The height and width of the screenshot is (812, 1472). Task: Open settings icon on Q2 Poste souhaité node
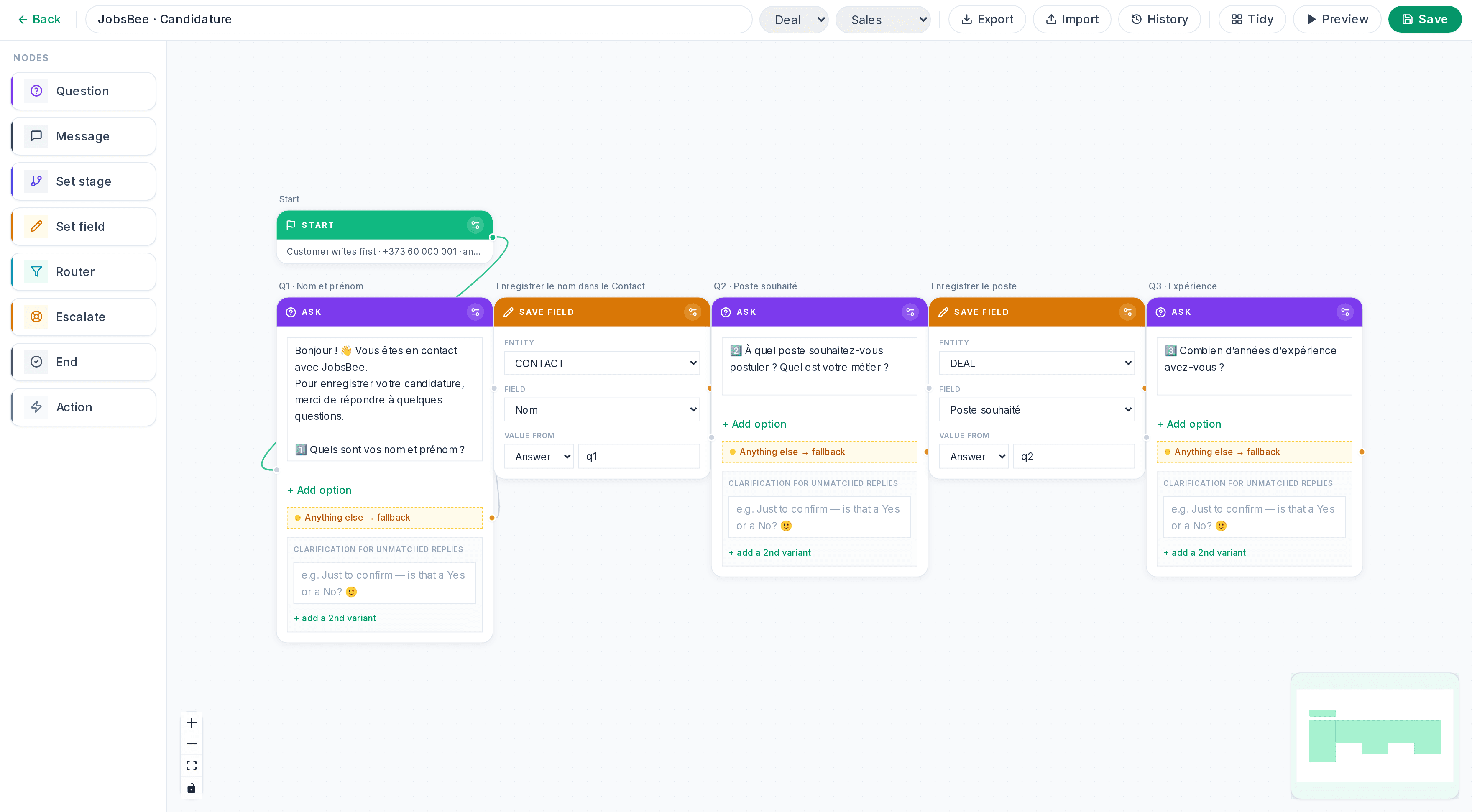[x=910, y=312]
